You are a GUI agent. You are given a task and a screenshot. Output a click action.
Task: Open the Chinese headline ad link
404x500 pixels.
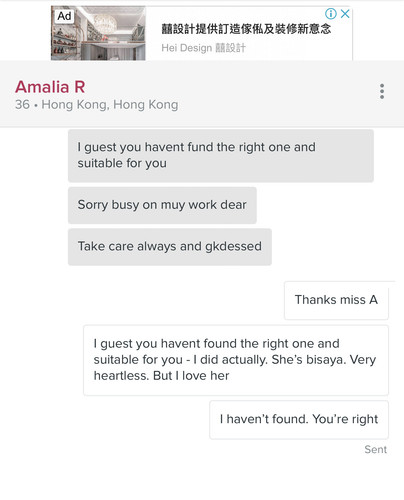click(246, 29)
